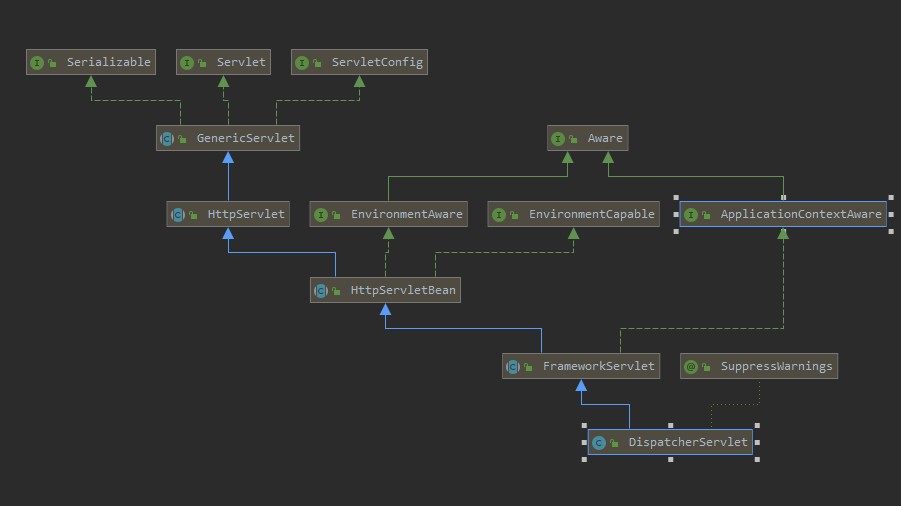Click the annotation icon on SuppressWarnings node

pyautogui.click(x=691, y=366)
